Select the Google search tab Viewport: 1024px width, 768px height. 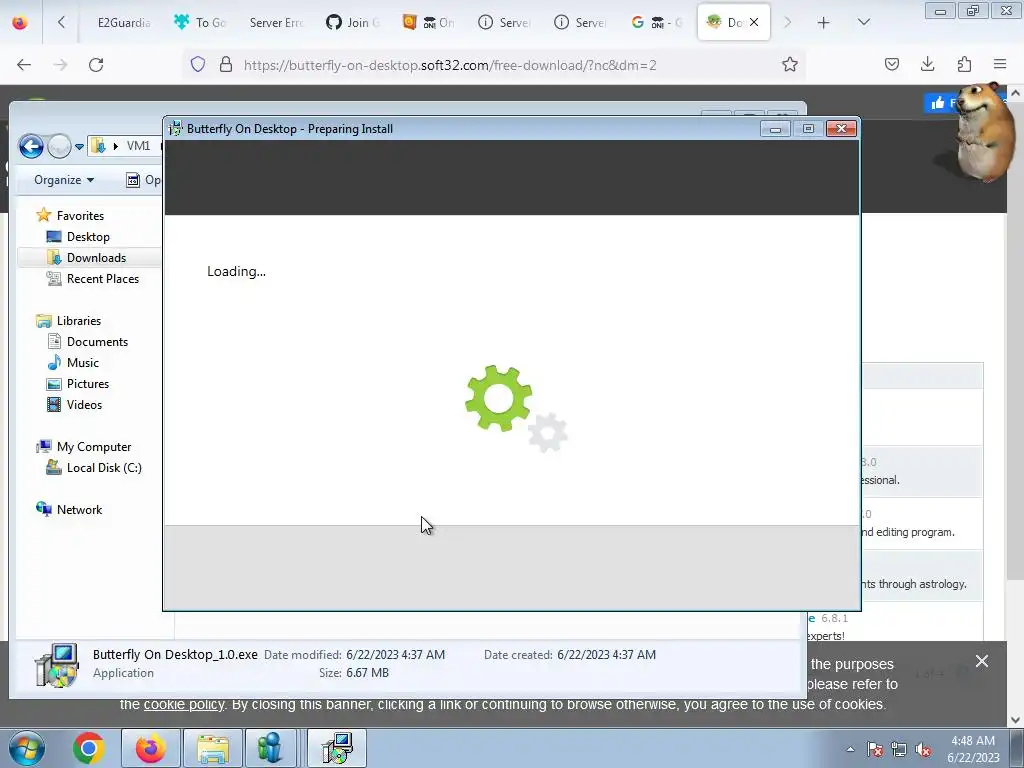click(x=656, y=22)
